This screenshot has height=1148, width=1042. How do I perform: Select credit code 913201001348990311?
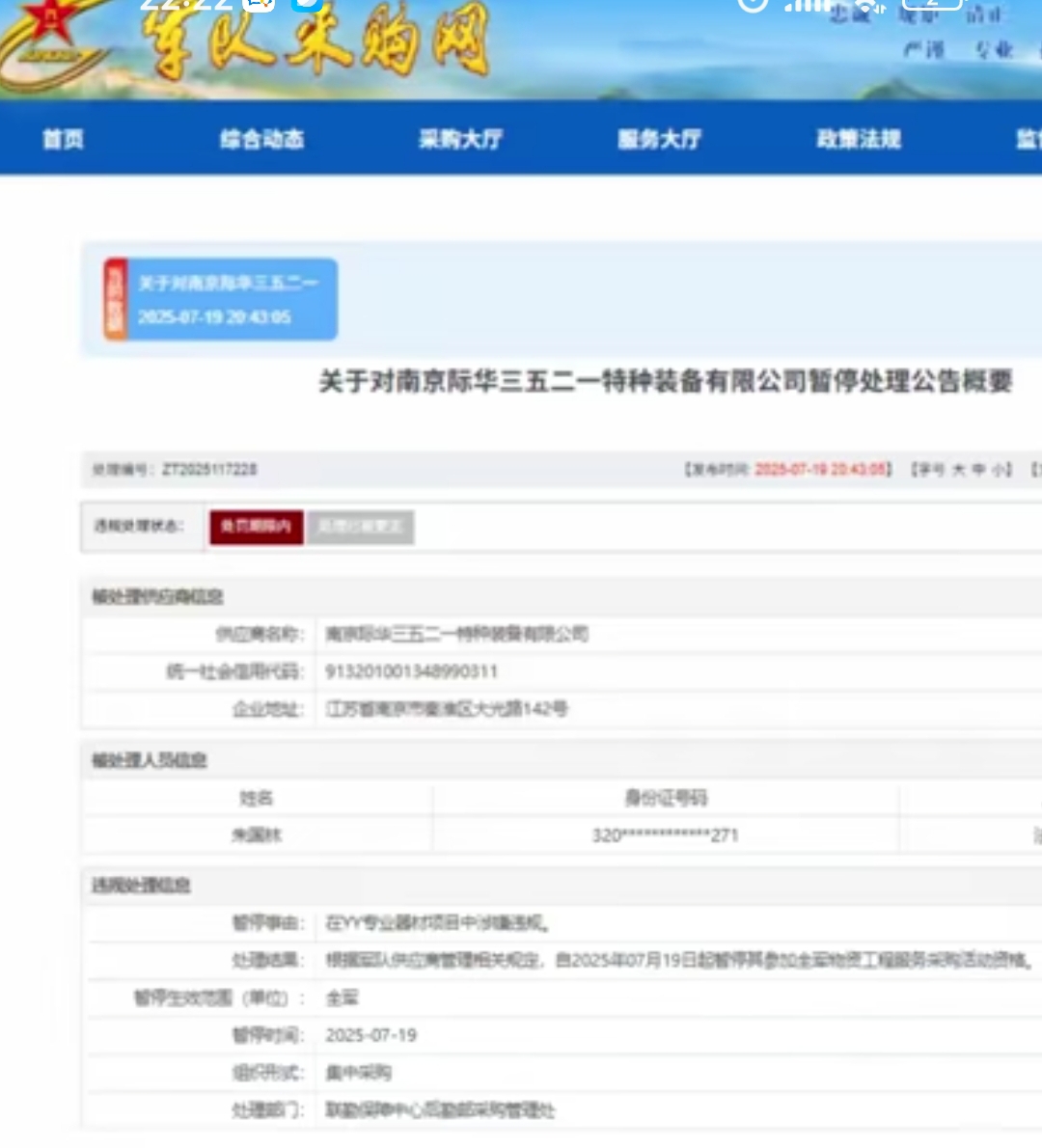tap(412, 671)
